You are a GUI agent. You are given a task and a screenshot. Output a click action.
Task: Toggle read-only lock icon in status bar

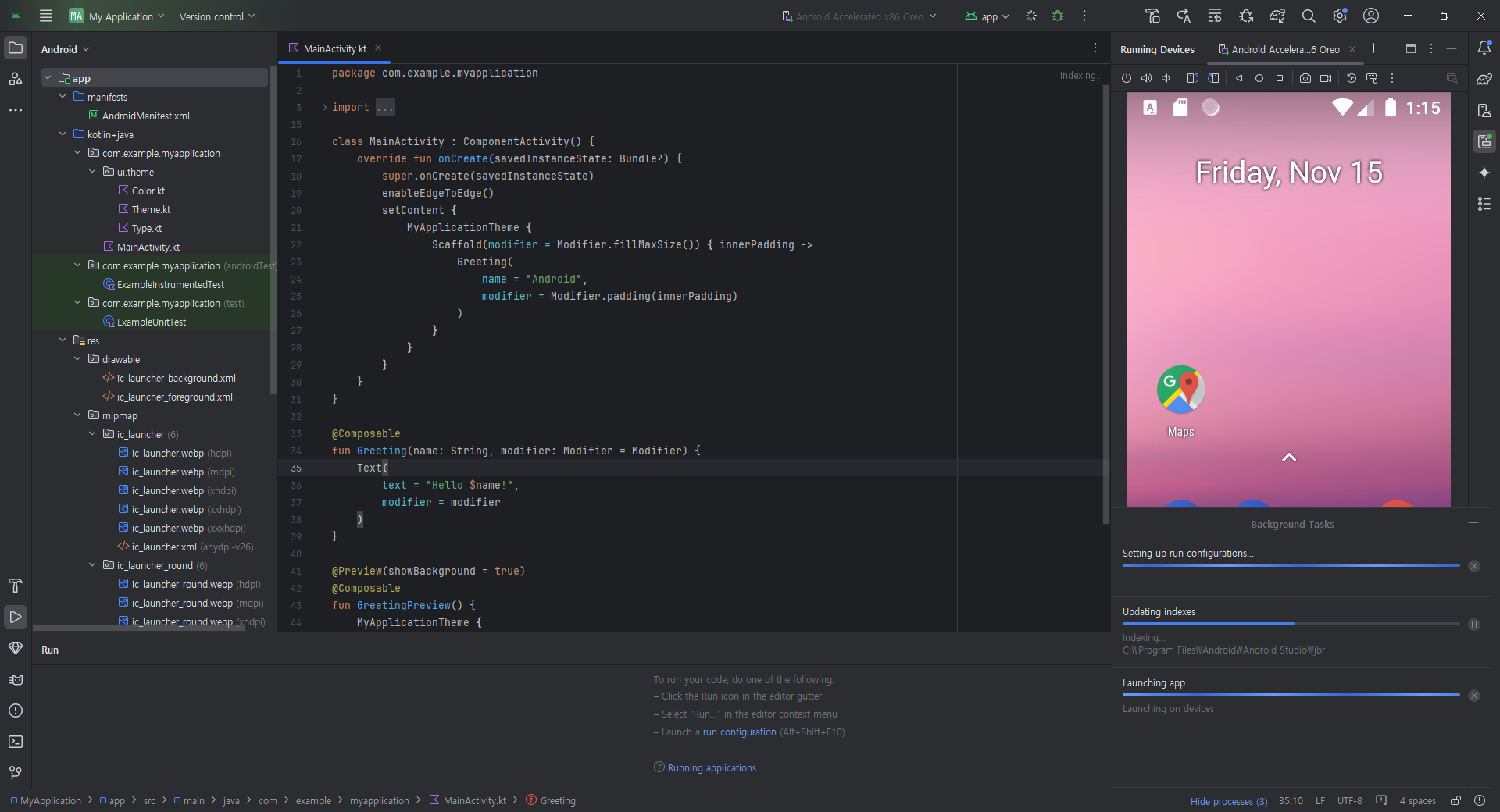click(1456, 800)
